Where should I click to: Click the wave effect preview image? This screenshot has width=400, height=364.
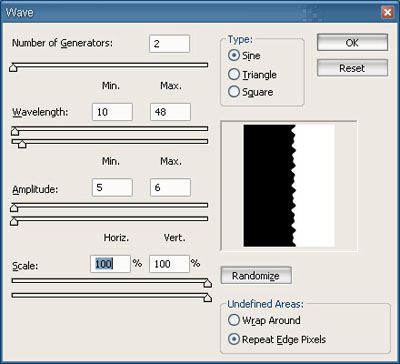pos(289,186)
